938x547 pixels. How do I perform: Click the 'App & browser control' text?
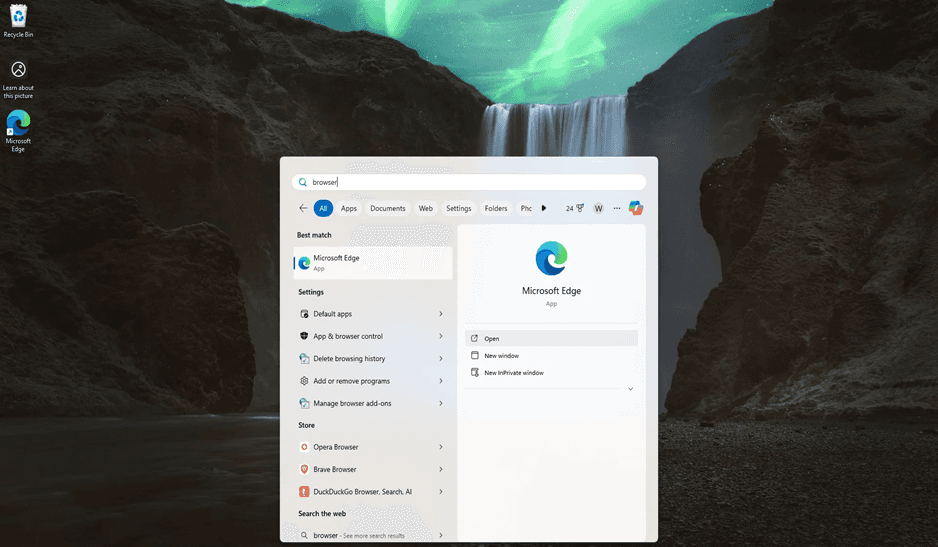[x=348, y=336]
